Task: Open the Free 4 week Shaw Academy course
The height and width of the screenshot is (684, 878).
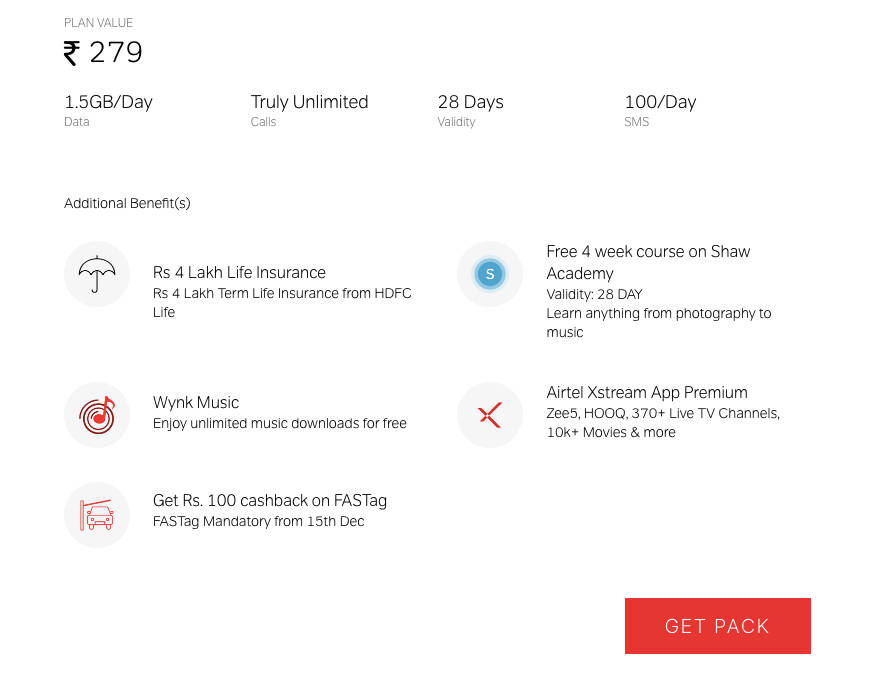Action: [648, 262]
